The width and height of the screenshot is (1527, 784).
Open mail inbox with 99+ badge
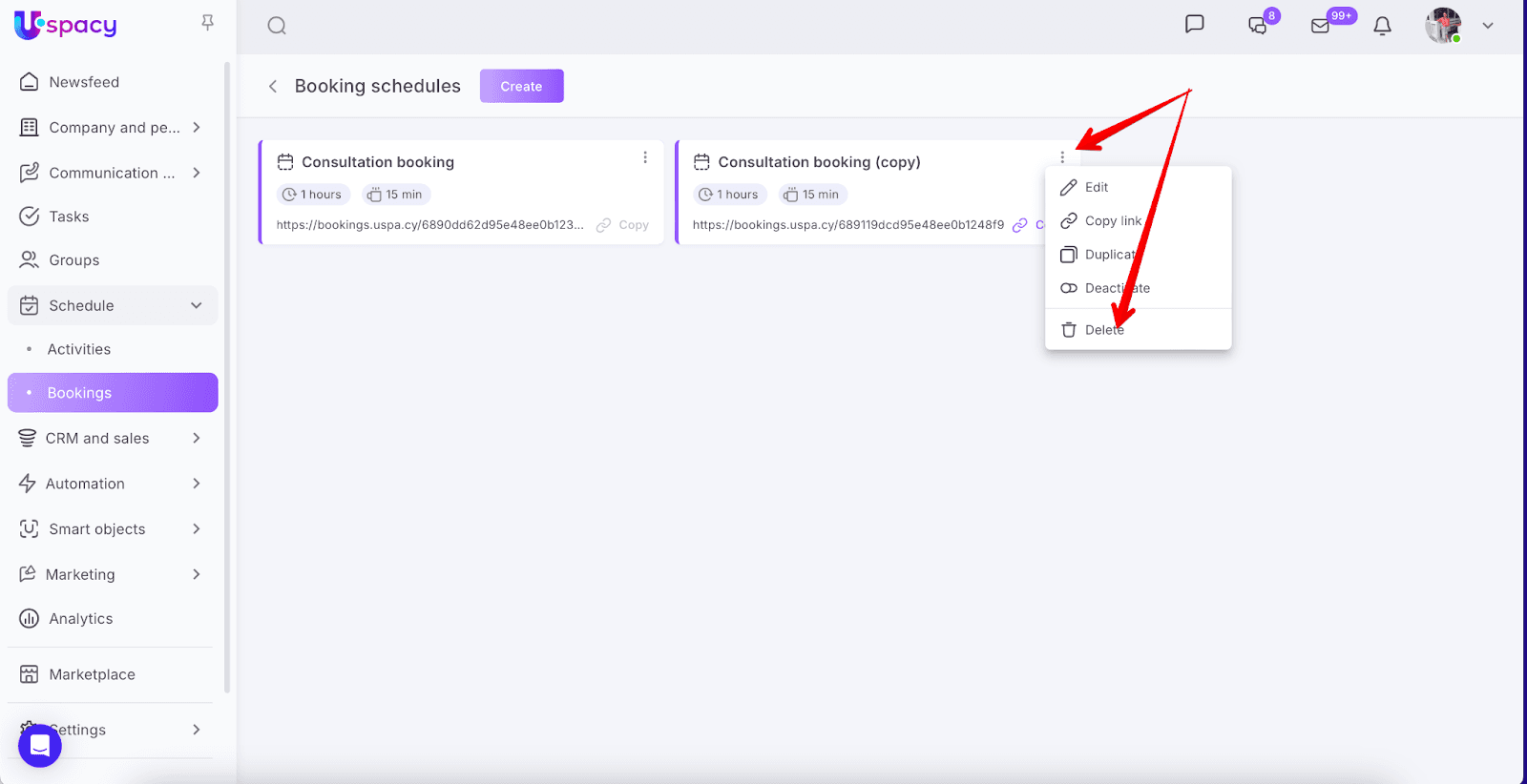(x=1321, y=26)
